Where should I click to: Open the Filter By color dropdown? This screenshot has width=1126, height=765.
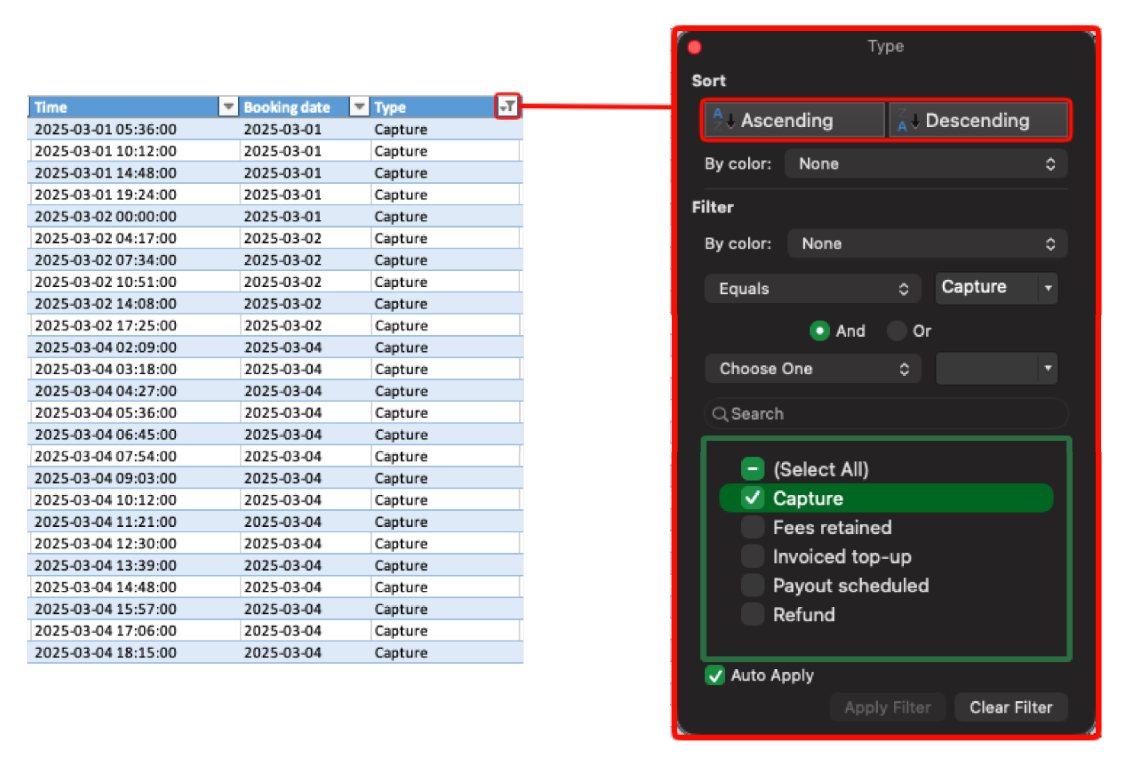927,244
